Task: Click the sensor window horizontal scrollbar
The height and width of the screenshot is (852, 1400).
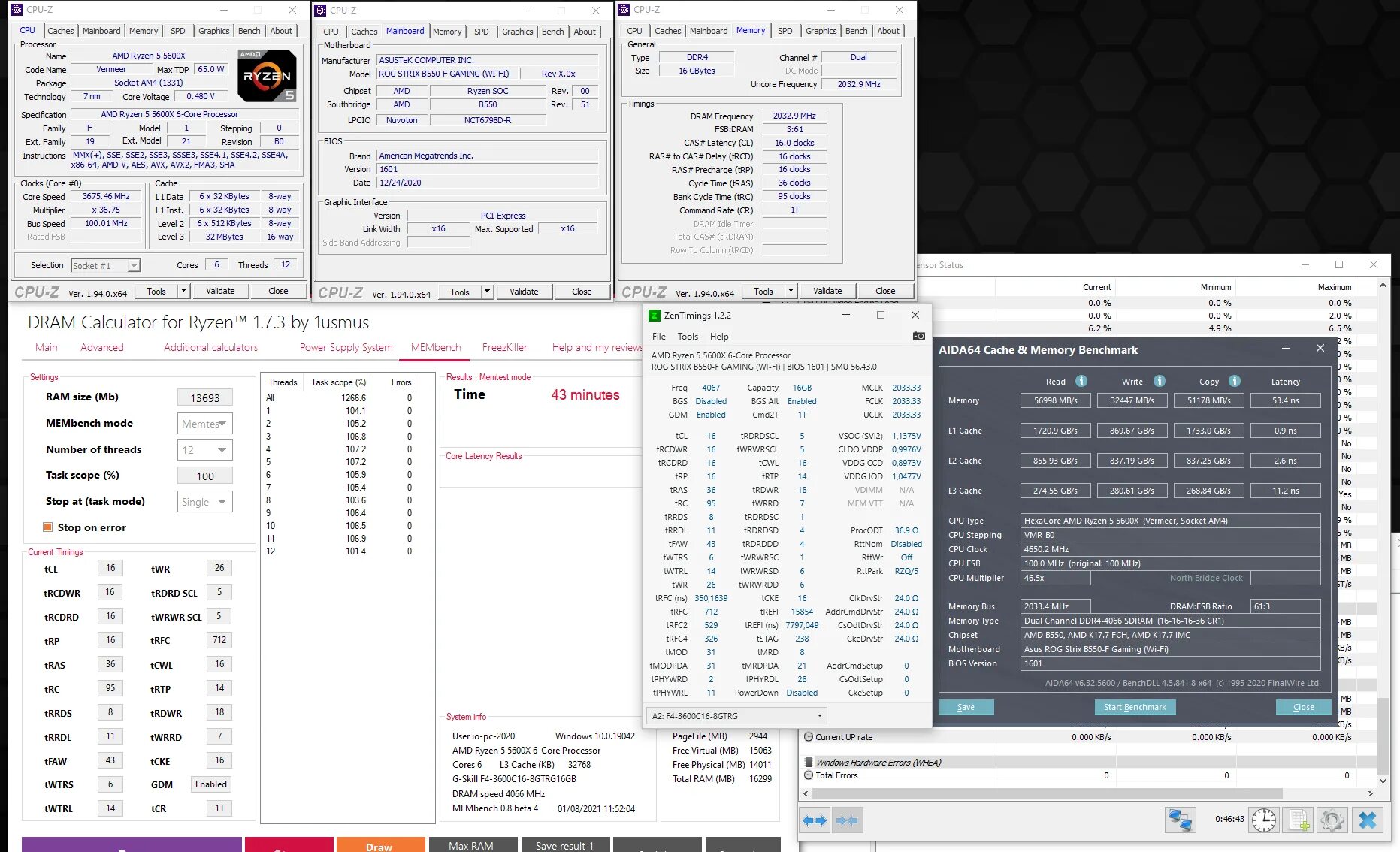Action: point(1049,793)
